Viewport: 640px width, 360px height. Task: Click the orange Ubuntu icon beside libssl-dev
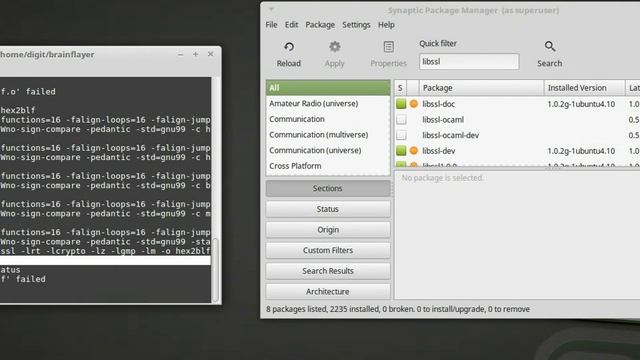coord(413,151)
